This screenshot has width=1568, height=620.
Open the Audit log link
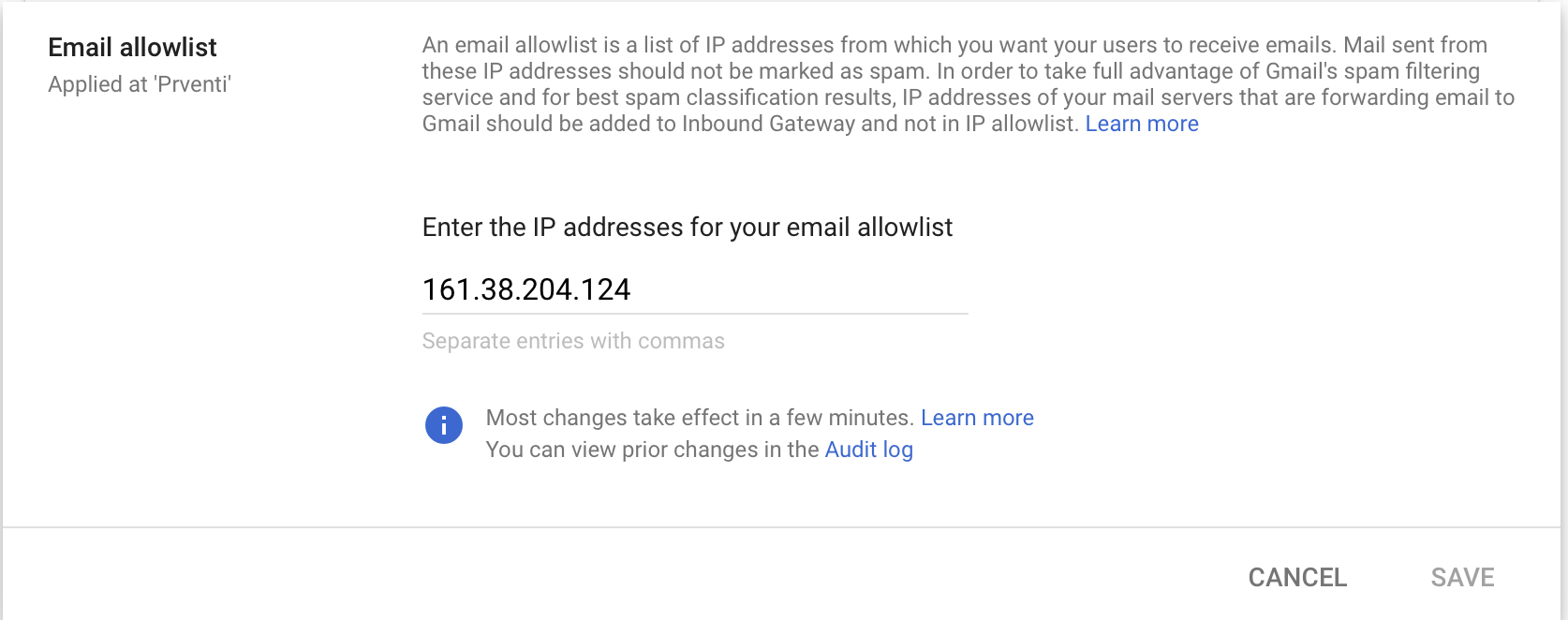868,450
